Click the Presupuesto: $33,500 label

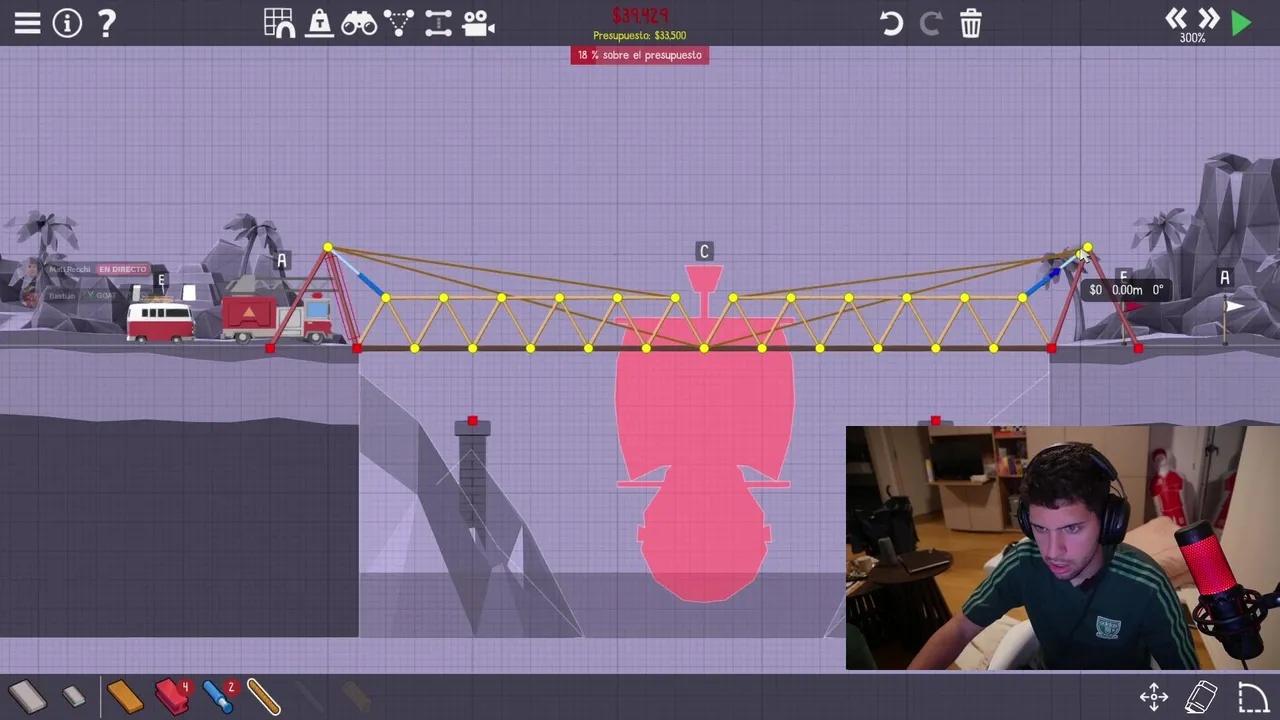[x=640, y=35]
